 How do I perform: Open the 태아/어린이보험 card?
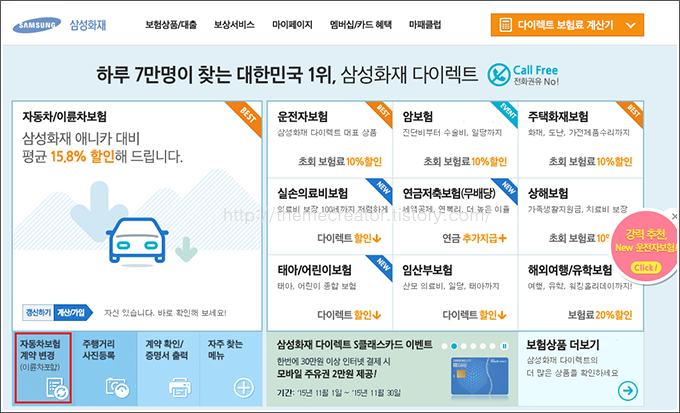click(x=330, y=293)
